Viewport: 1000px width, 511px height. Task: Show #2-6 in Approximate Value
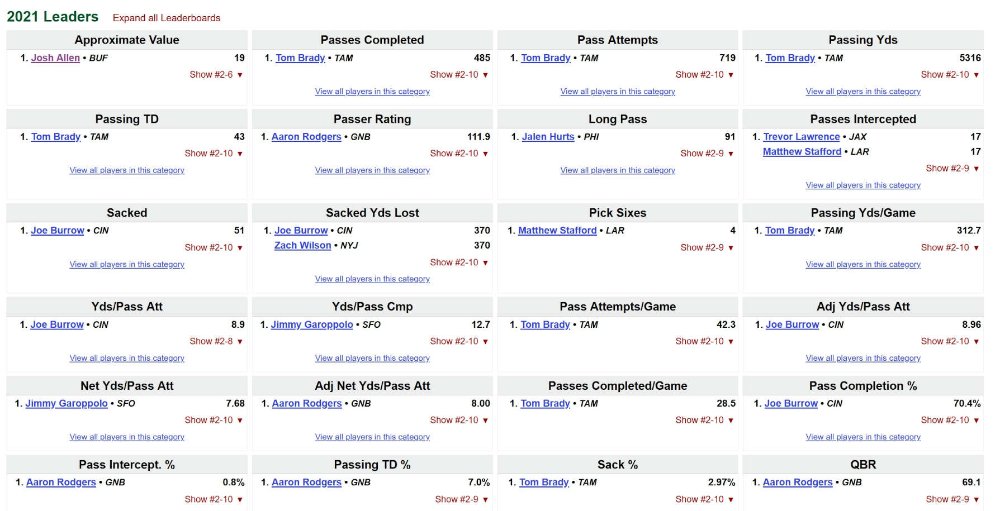point(216,75)
